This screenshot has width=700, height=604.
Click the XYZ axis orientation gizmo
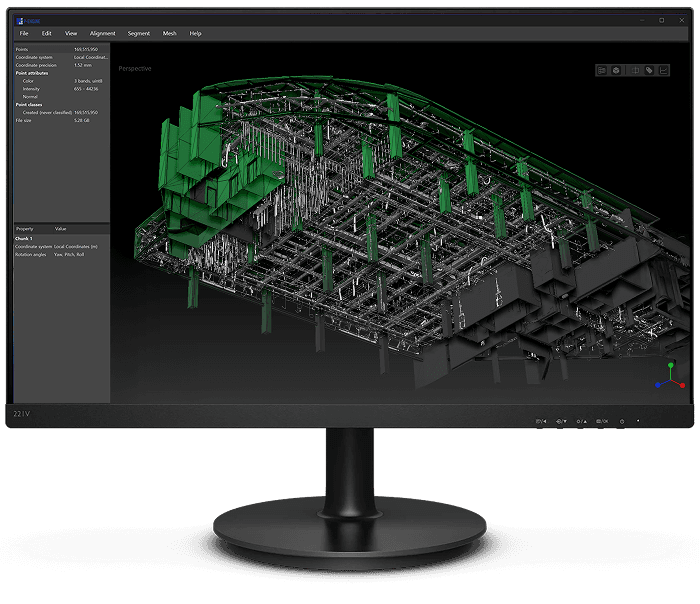point(670,376)
